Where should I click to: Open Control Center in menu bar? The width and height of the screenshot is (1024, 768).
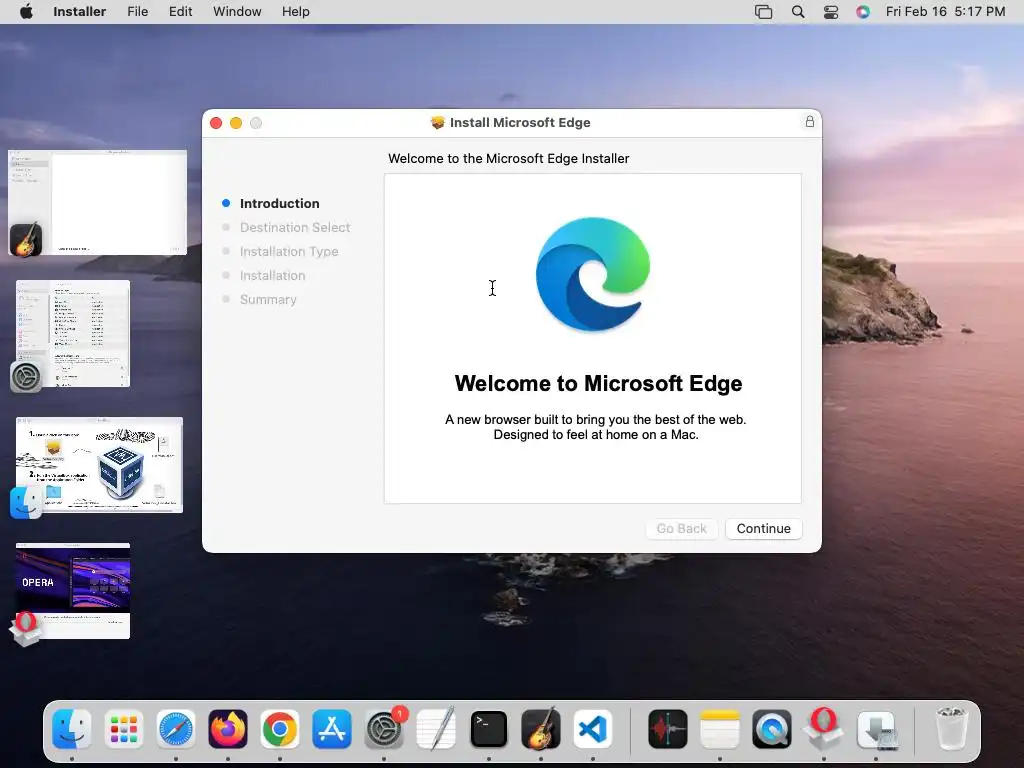[x=831, y=12]
